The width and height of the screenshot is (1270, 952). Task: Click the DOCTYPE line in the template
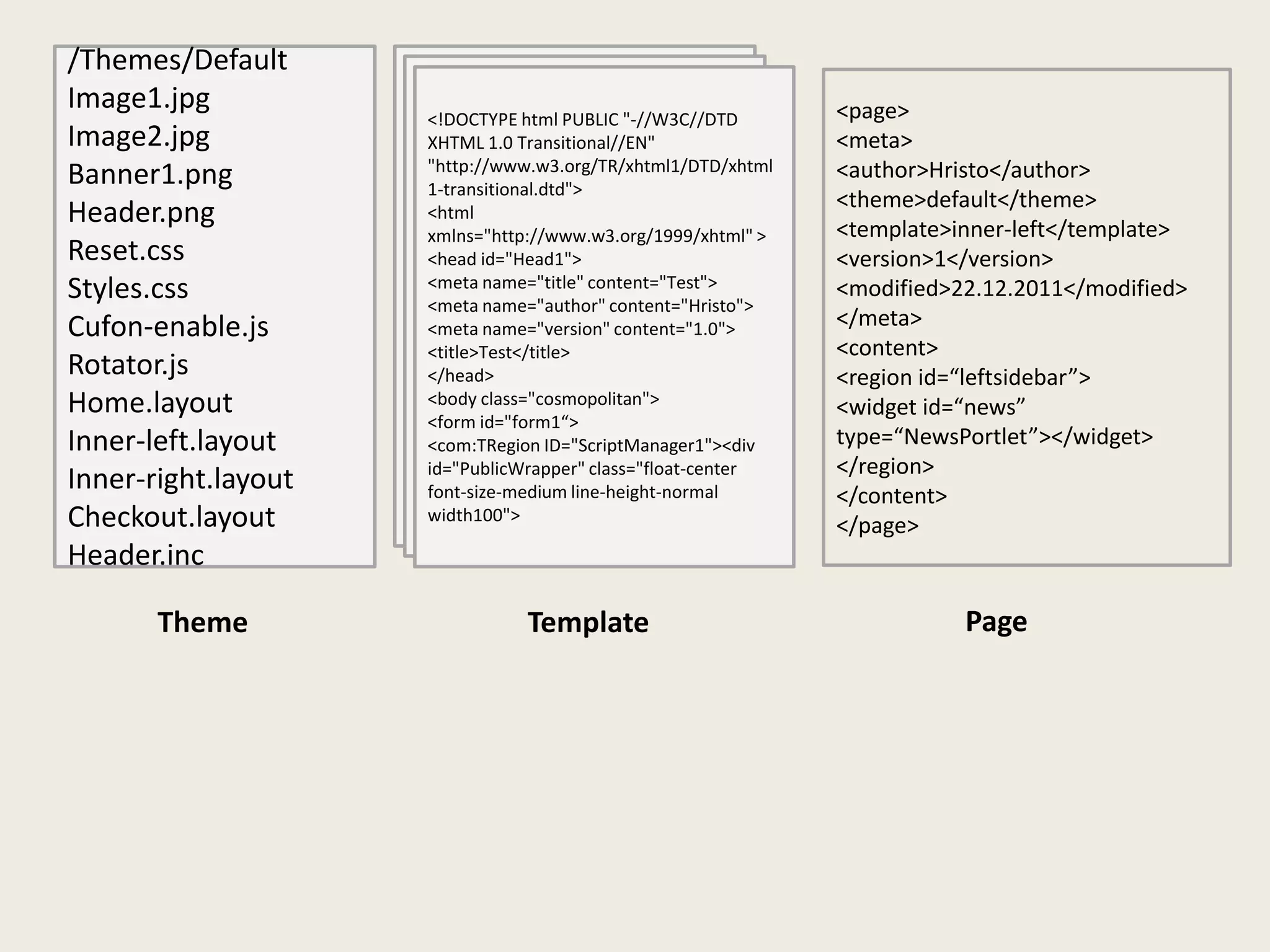582,120
